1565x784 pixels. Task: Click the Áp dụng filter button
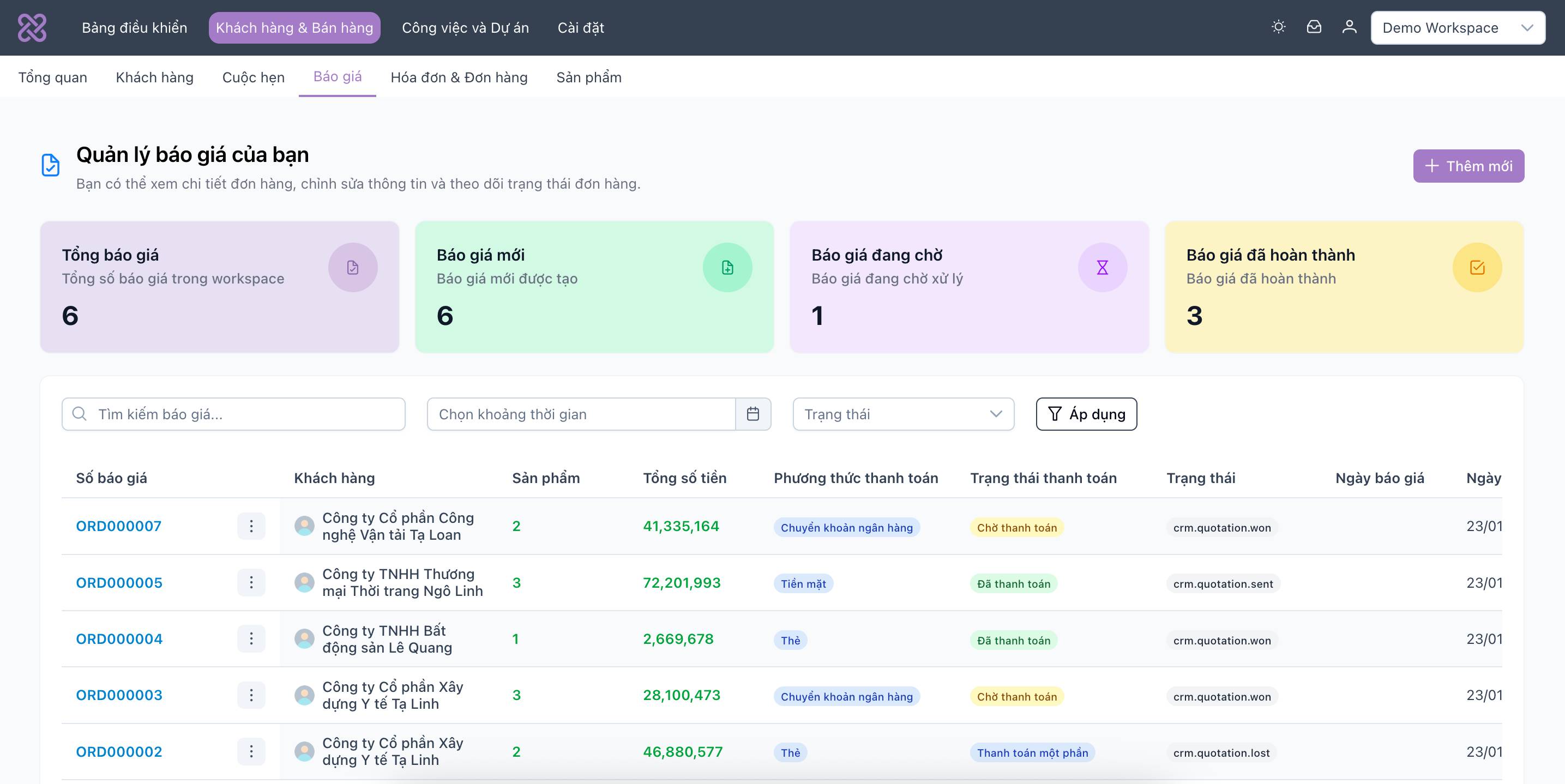point(1086,414)
